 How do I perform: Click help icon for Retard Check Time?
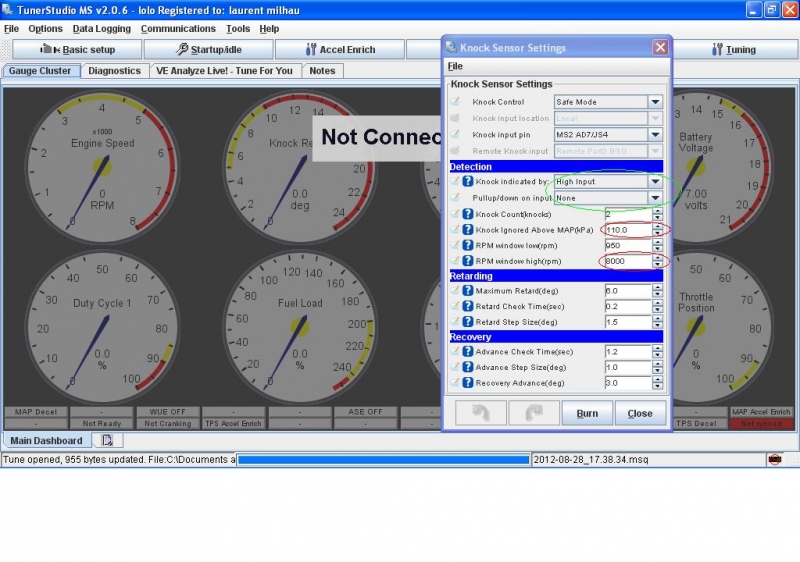coord(467,306)
